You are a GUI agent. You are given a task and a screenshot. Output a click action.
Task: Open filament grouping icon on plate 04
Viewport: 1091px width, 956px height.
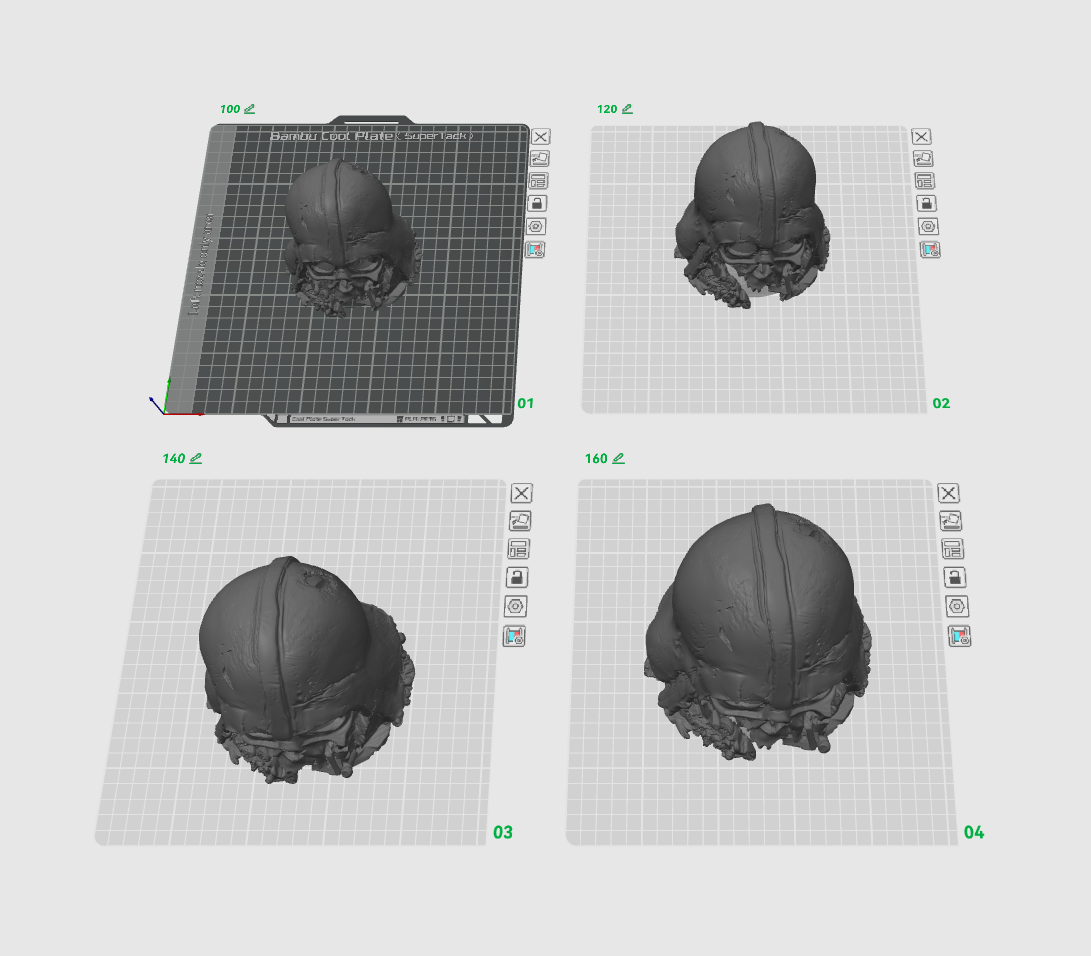(x=959, y=636)
